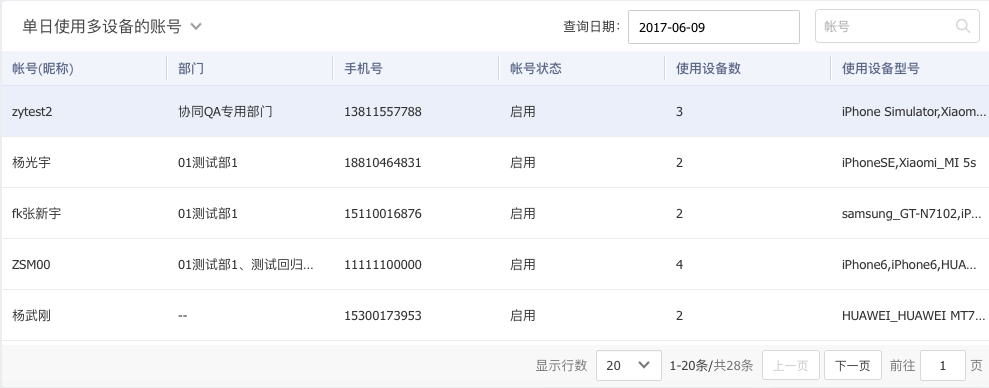The height and width of the screenshot is (388, 989).
Task: Select the 杨光宇 account row
Action: coord(494,163)
